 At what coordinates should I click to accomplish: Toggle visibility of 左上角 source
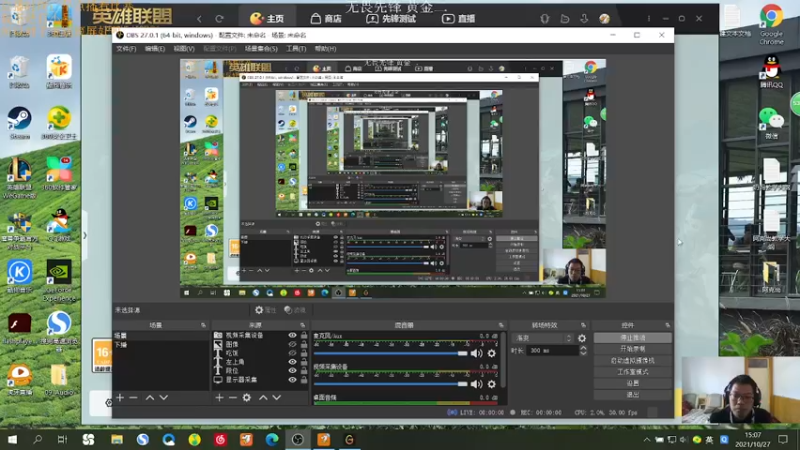pos(292,362)
